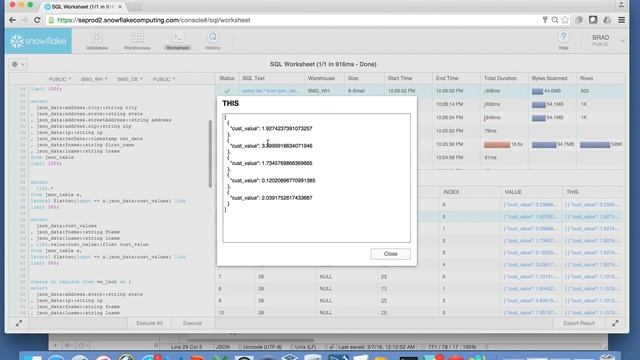
Task: Select the "cust_value": 0.12020896770991385 line
Action: pyautogui.click(x=273, y=180)
